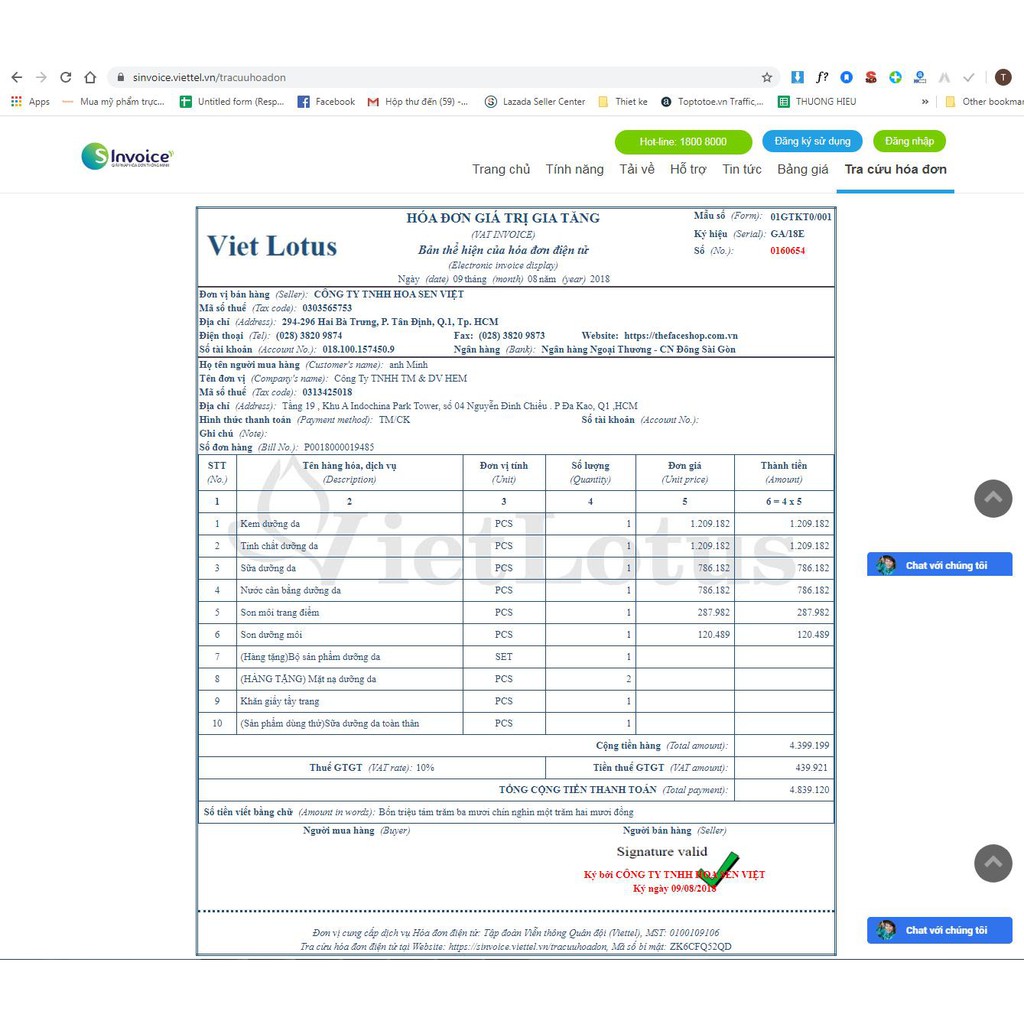Click the browser back arrow
This screenshot has width=1024, height=1024.
pyautogui.click(x=16, y=77)
